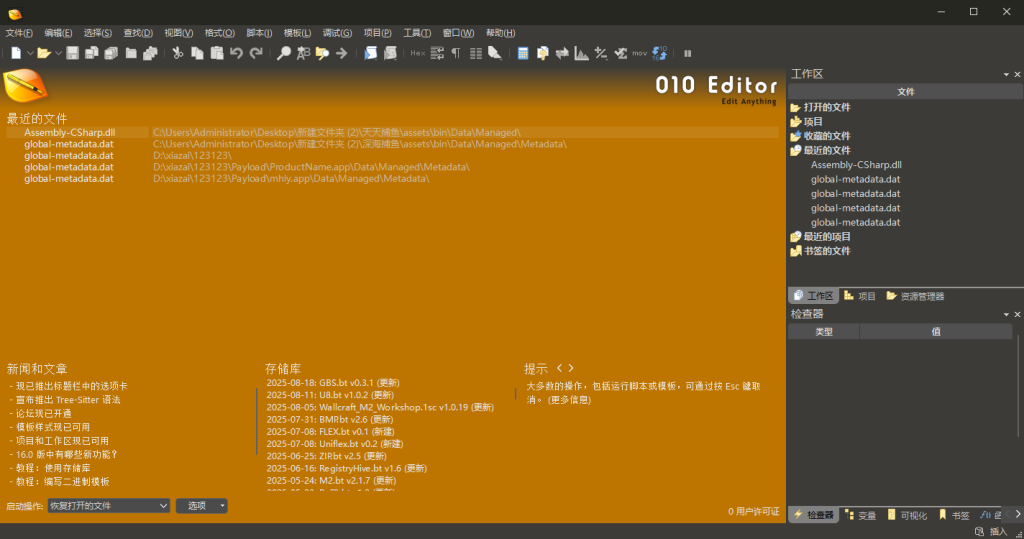Click the Run Template grey scroll icon
1024x539 pixels.
pyautogui.click(x=391, y=54)
